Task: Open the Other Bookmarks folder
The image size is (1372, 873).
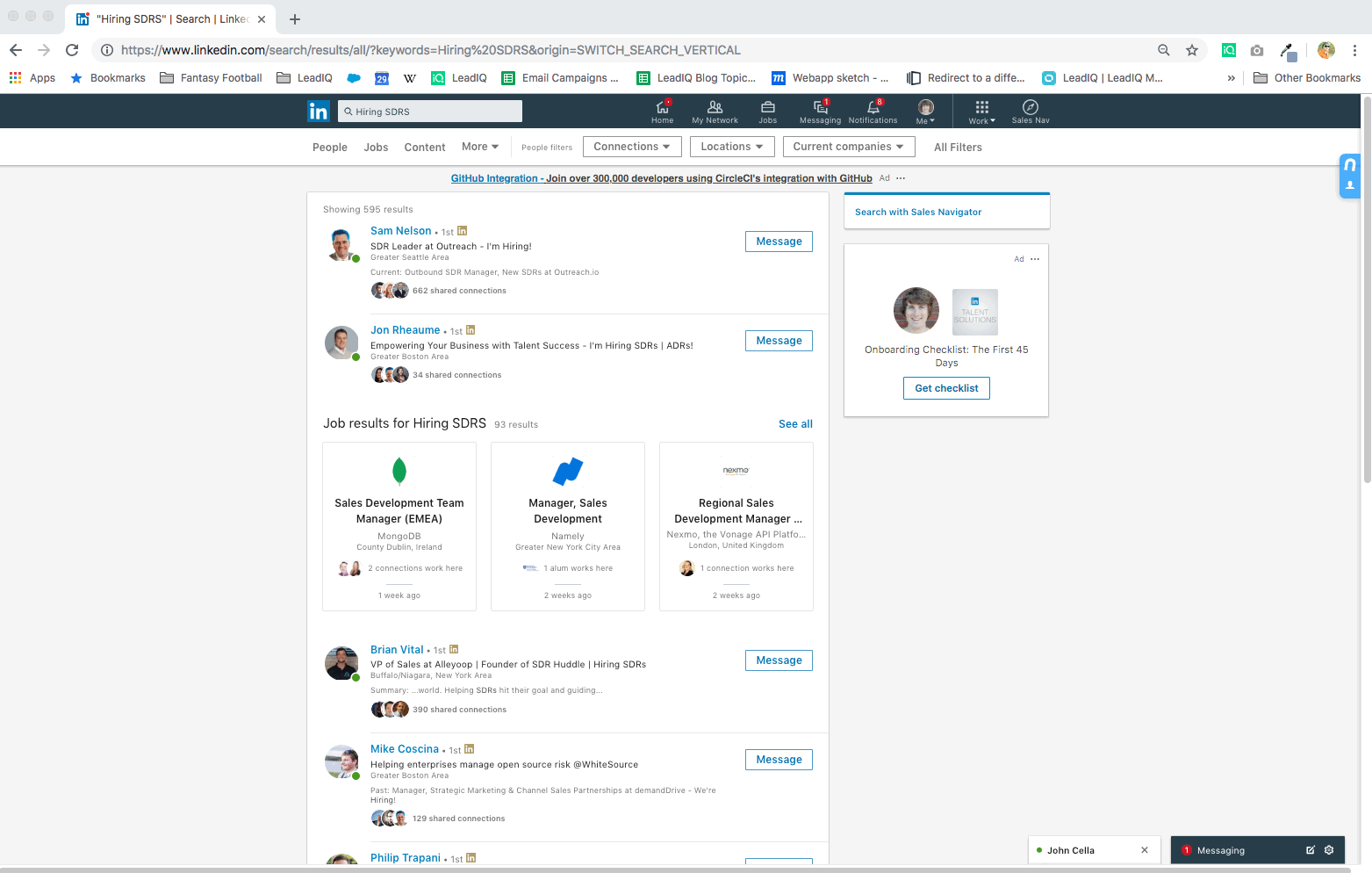Action: (1307, 78)
